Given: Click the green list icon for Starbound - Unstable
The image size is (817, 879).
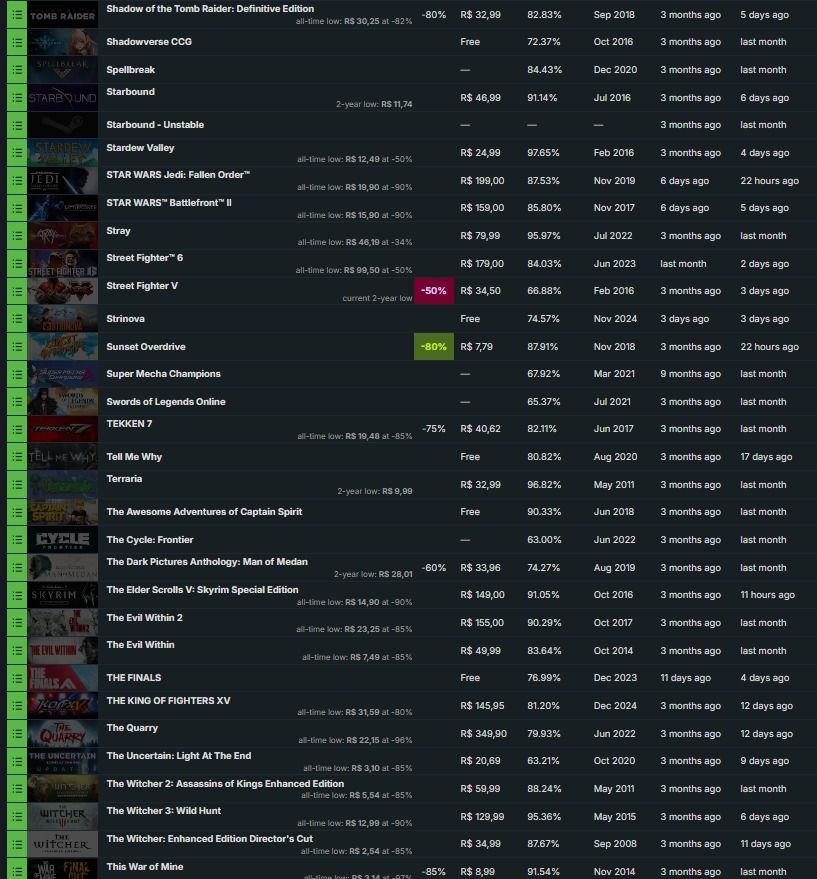Looking at the screenshot, I should (17, 125).
